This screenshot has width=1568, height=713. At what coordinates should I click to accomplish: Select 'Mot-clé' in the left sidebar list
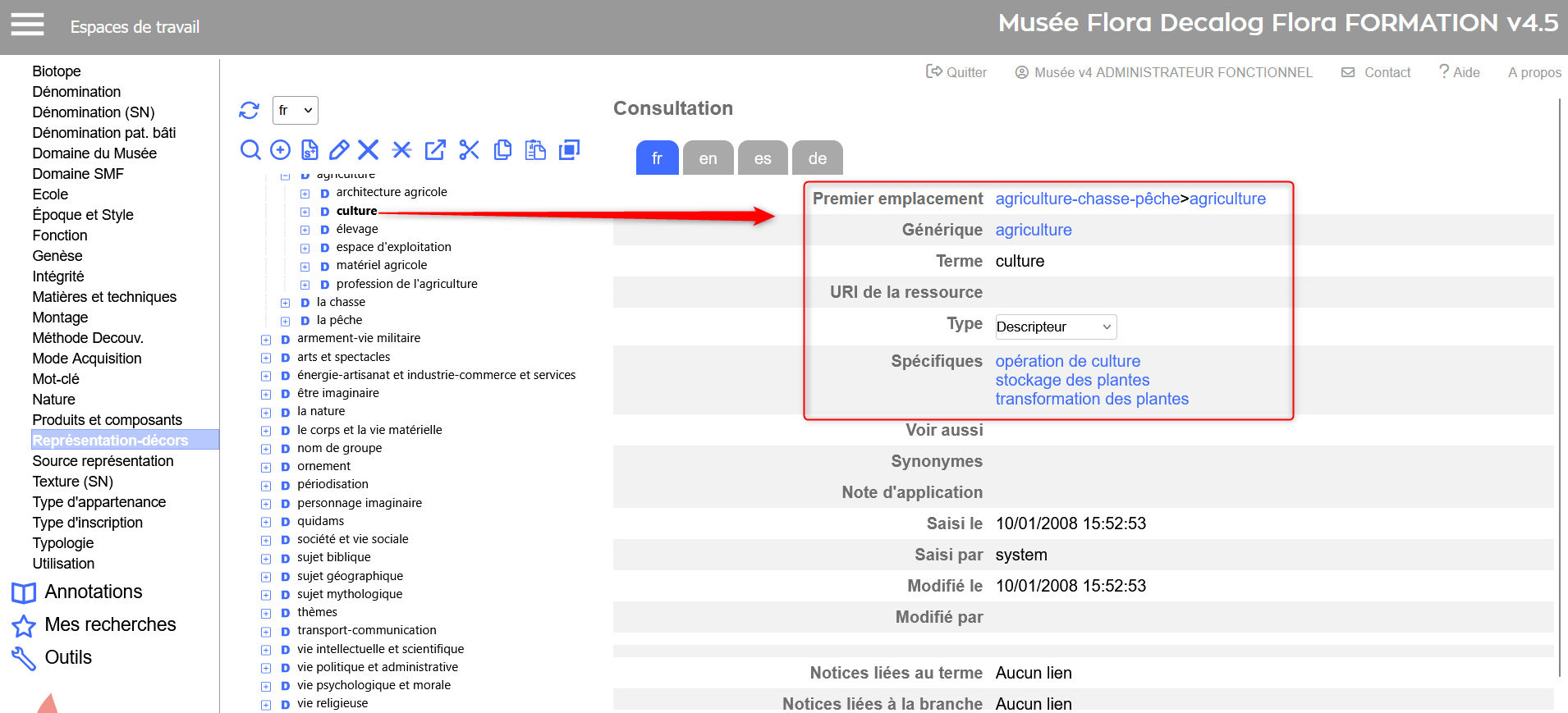(56, 379)
